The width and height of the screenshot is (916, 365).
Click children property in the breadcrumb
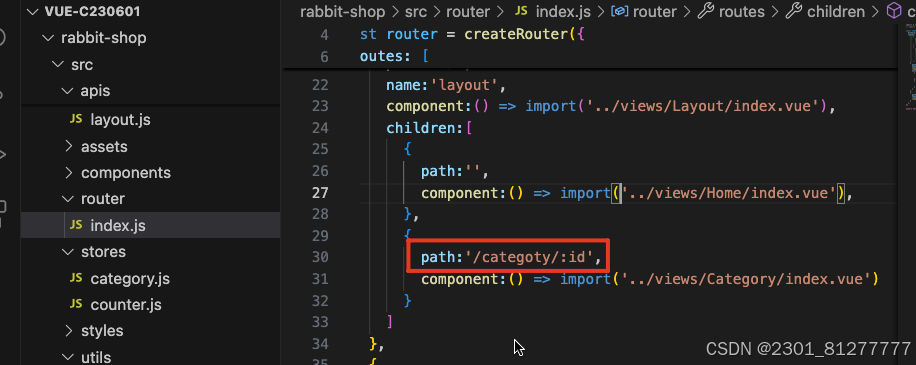[x=835, y=12]
